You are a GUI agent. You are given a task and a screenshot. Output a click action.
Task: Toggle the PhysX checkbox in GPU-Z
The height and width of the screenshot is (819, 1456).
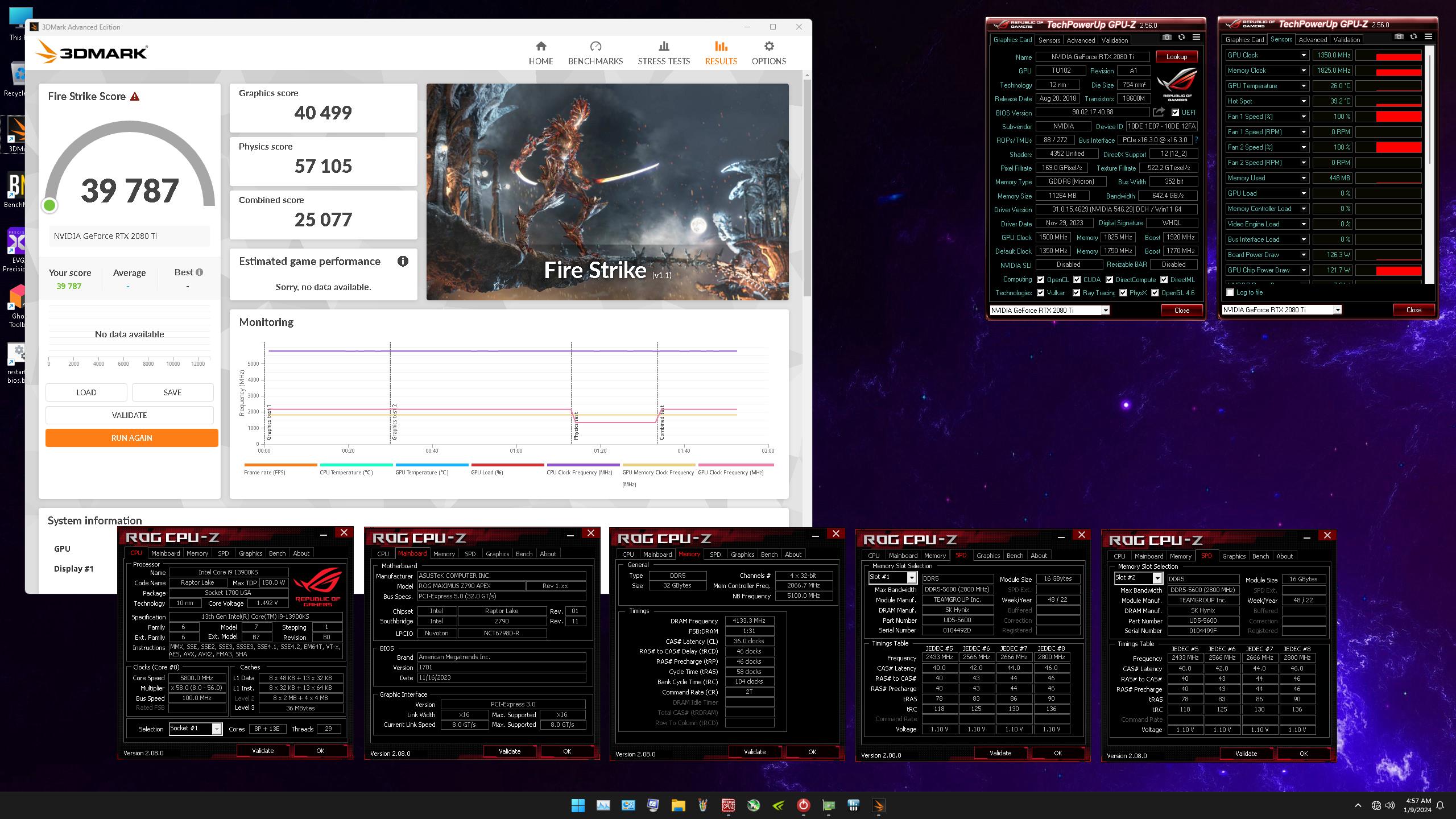coord(1123,293)
